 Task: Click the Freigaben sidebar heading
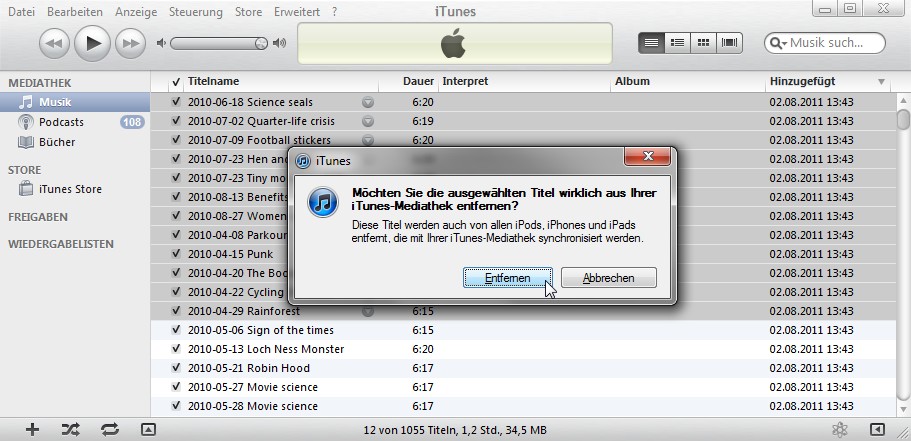[x=38, y=217]
